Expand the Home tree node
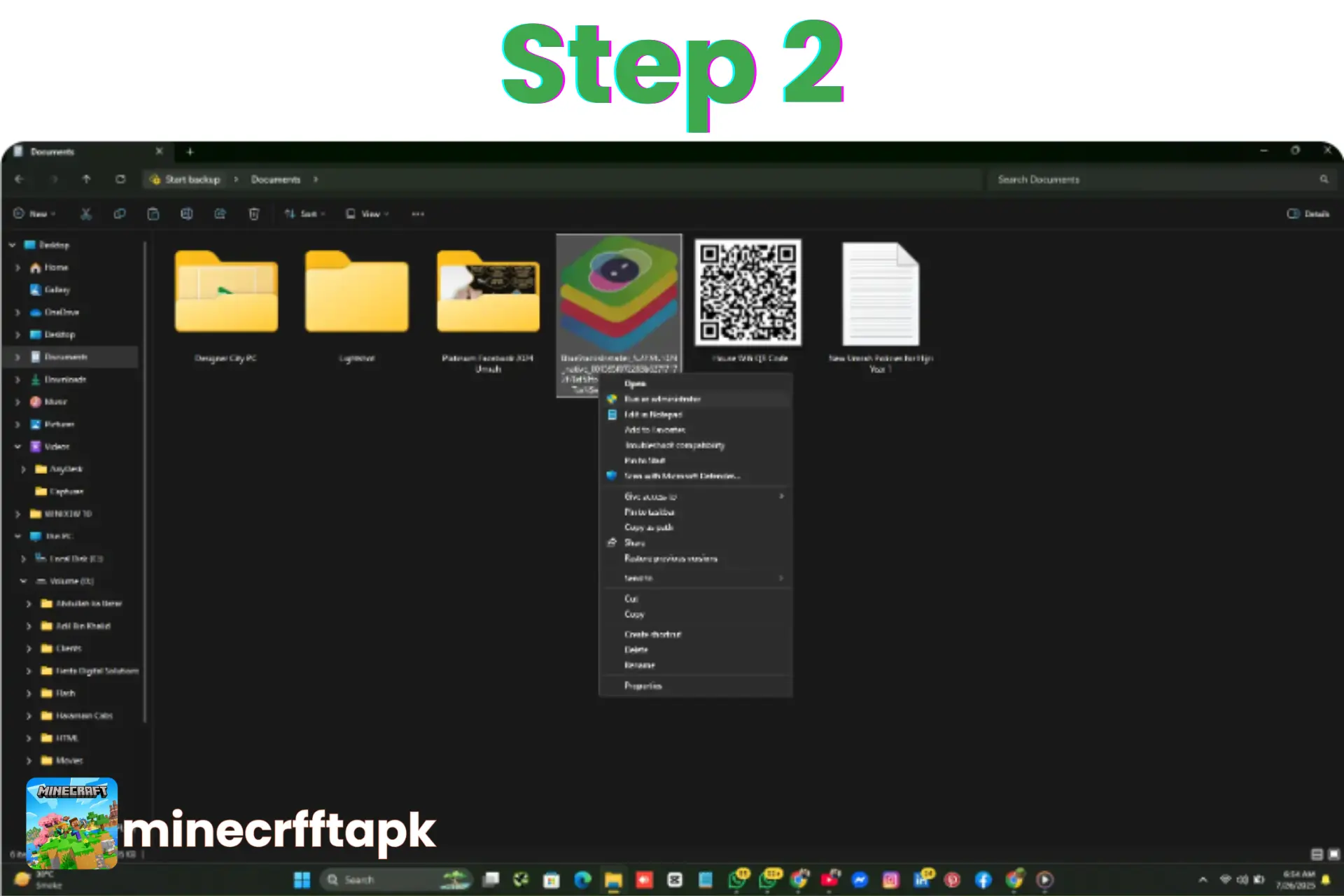The image size is (1344, 896). (x=17, y=267)
